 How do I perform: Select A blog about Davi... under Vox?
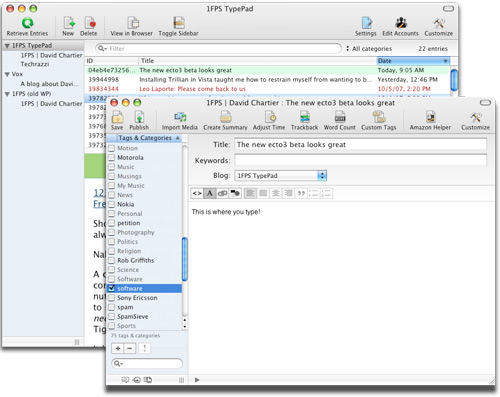[50, 84]
